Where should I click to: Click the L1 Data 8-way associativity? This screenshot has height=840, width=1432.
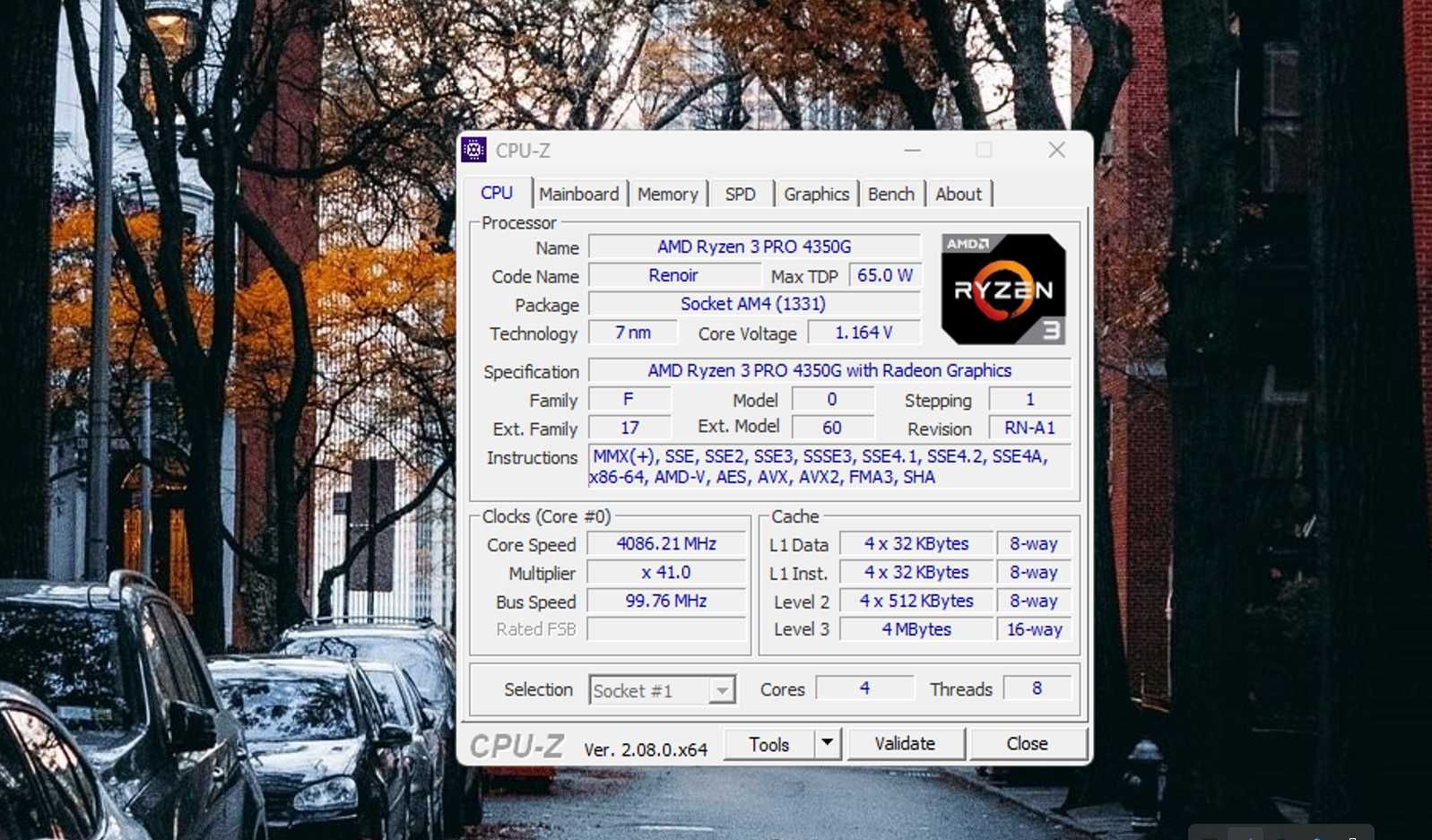click(x=1034, y=543)
